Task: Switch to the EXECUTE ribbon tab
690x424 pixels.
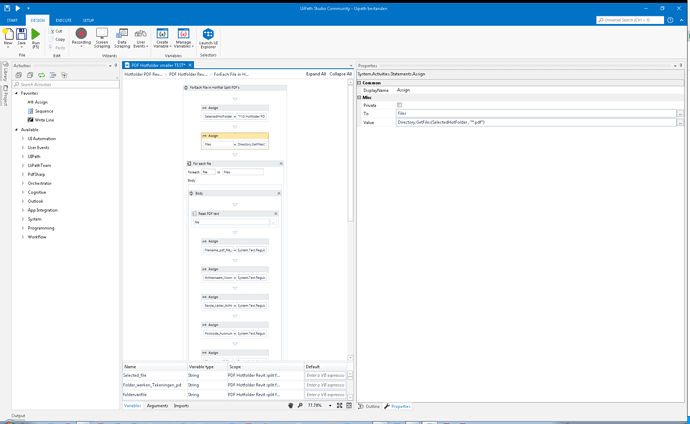Action: (x=63, y=20)
